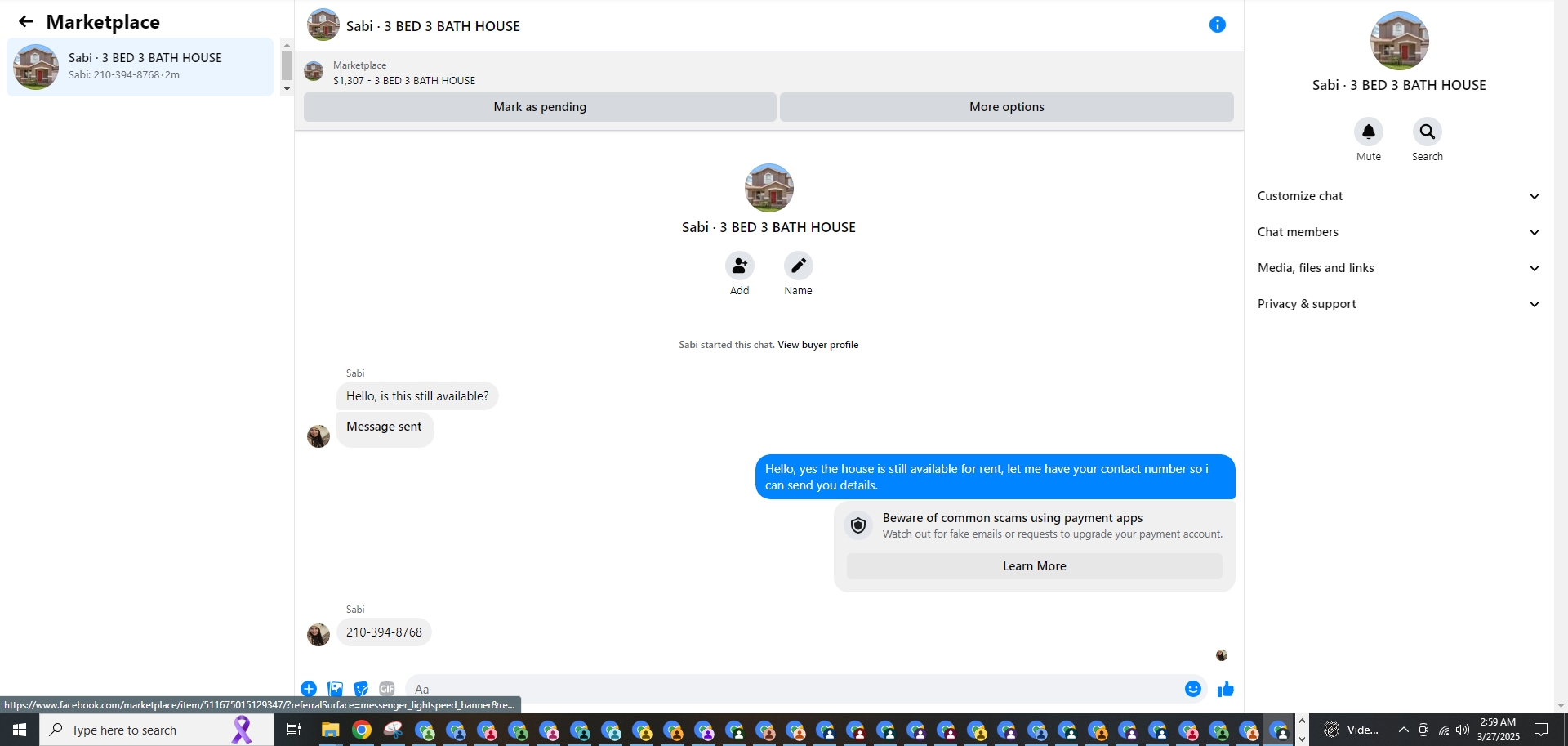The height and width of the screenshot is (746, 1568).
Task: Open Task View on taskbar
Action: tap(294, 730)
